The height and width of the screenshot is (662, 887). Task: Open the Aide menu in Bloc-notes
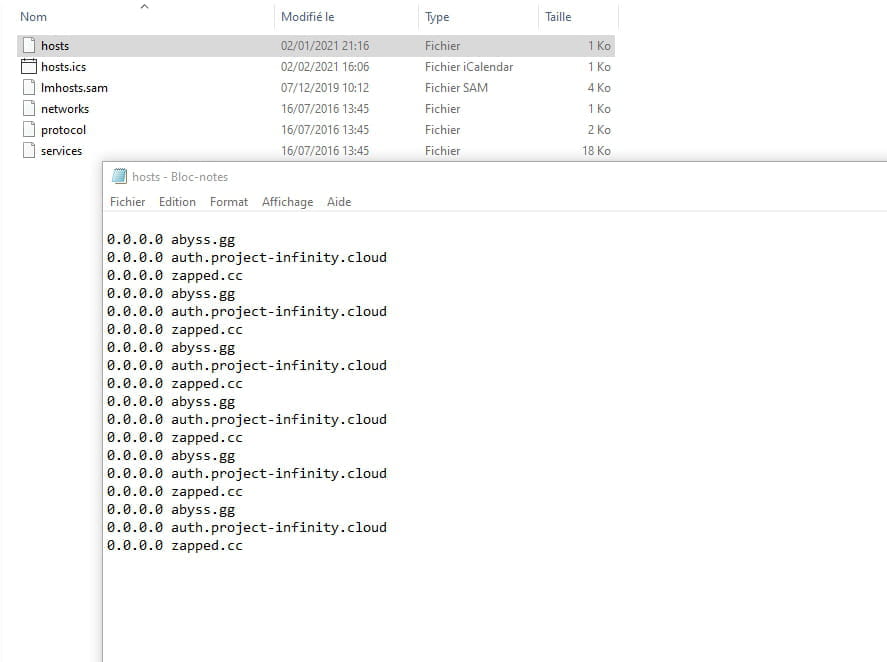point(339,202)
